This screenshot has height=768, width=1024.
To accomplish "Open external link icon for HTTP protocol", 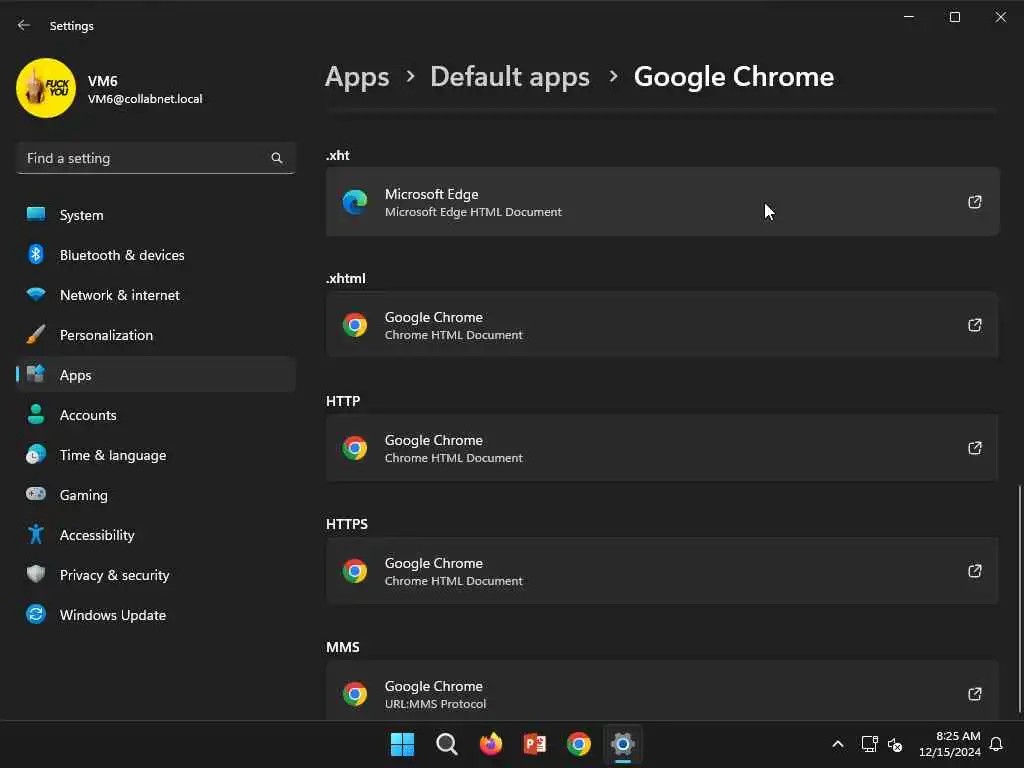I will point(974,448).
